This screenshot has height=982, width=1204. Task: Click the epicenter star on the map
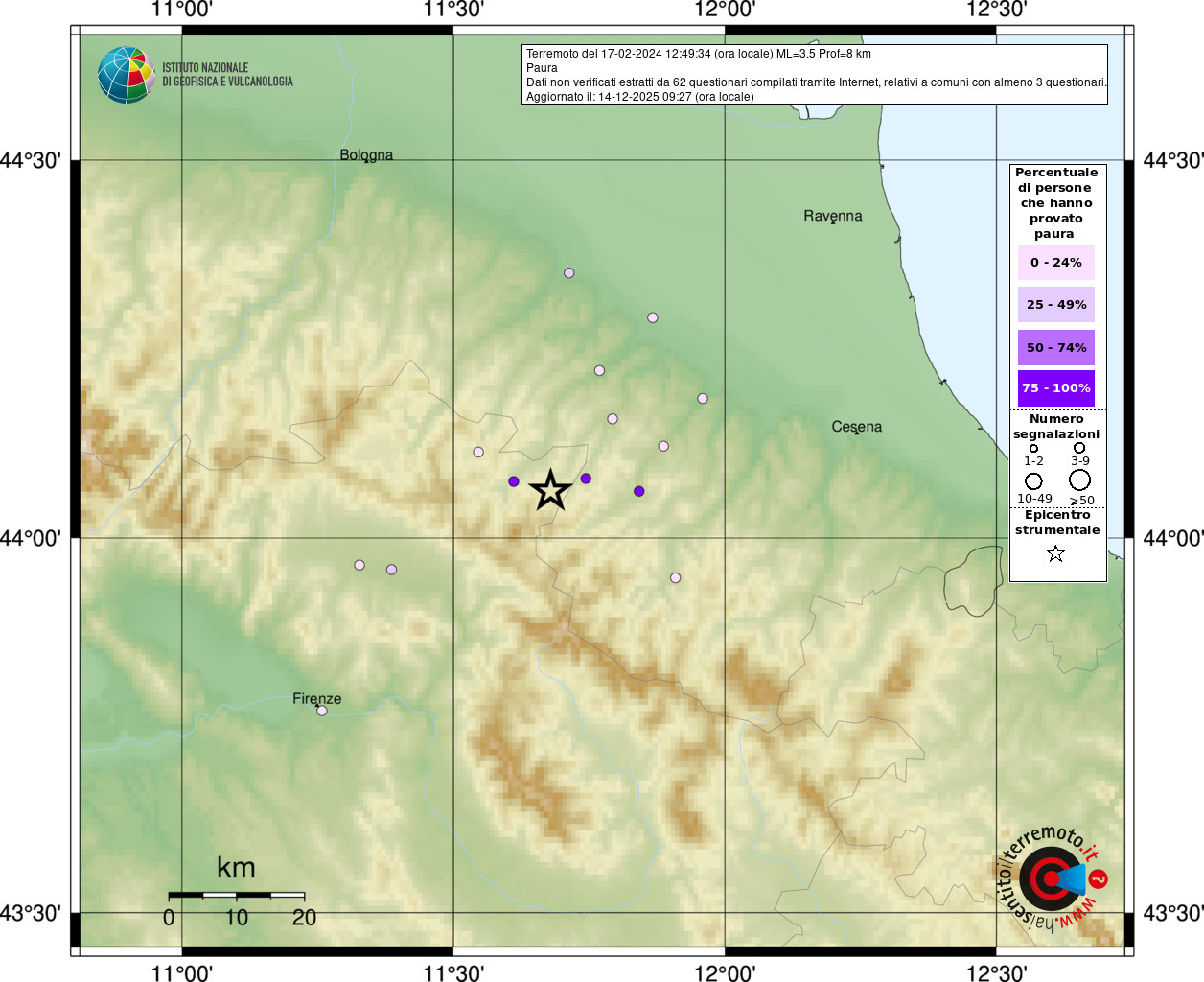550,490
